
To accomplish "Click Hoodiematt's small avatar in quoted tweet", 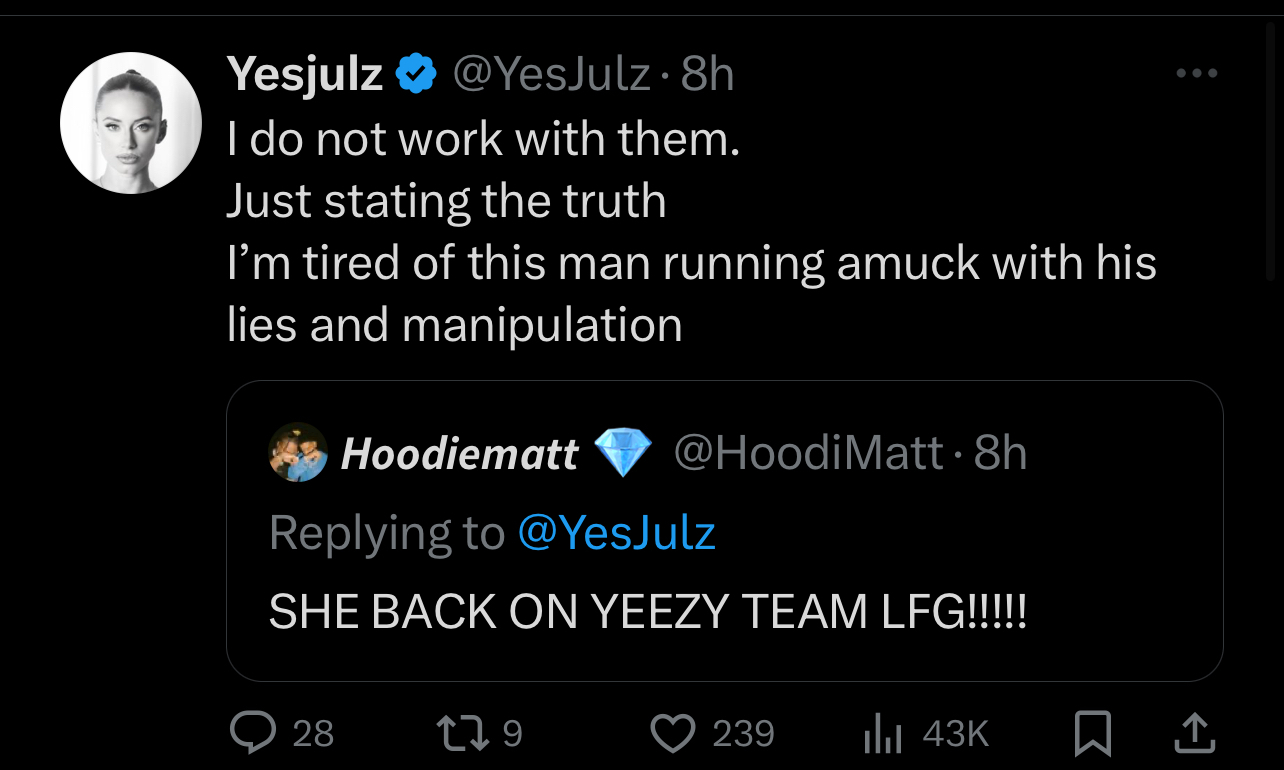I will click(x=298, y=453).
